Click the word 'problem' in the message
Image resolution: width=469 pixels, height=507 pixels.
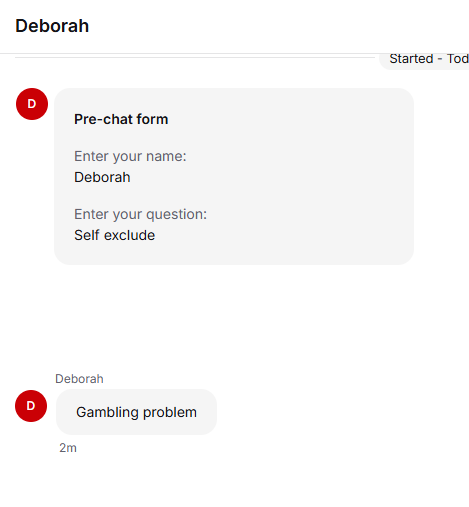point(170,413)
